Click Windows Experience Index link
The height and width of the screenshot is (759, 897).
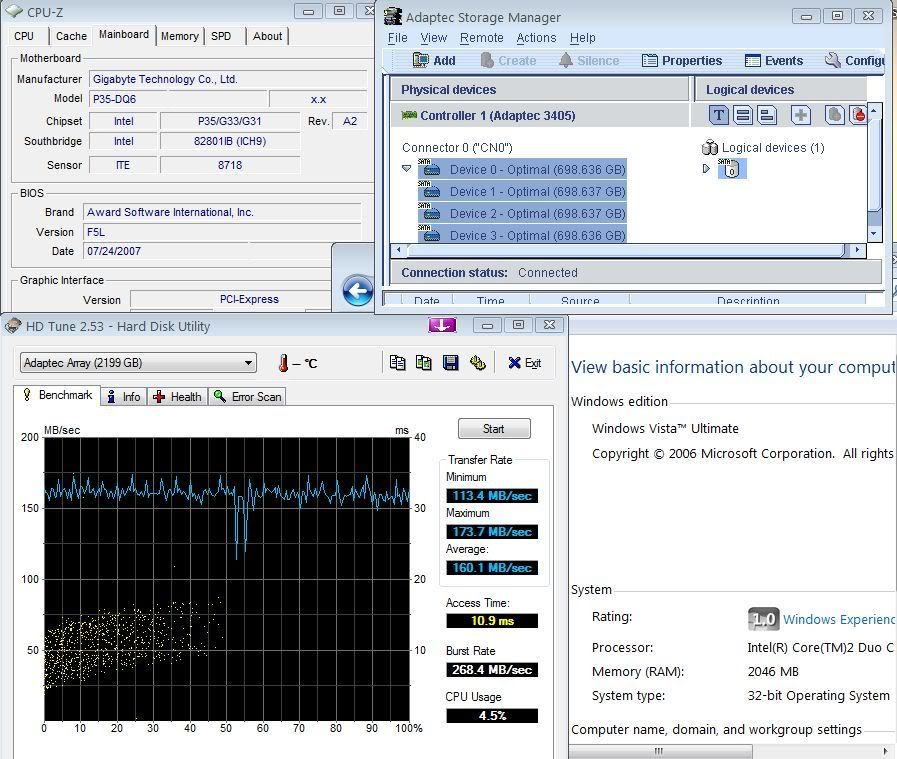(x=838, y=619)
